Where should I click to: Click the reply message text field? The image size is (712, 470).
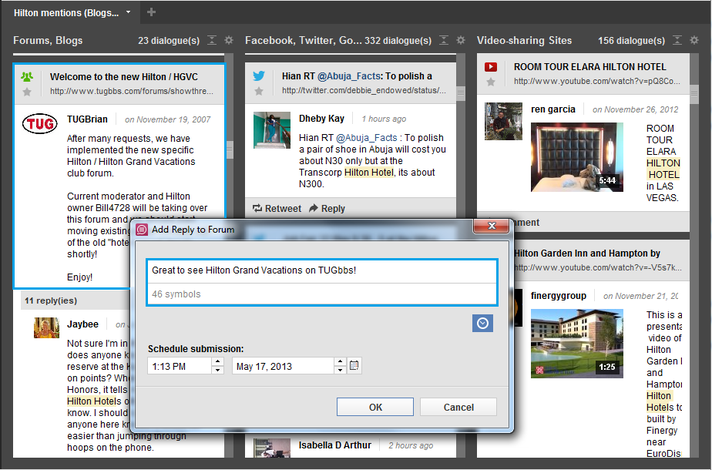pyautogui.click(x=322, y=270)
